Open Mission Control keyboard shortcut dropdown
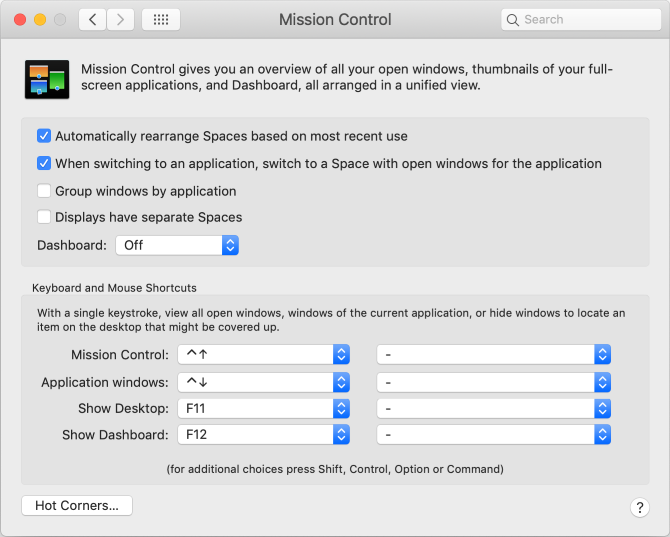 [264, 355]
